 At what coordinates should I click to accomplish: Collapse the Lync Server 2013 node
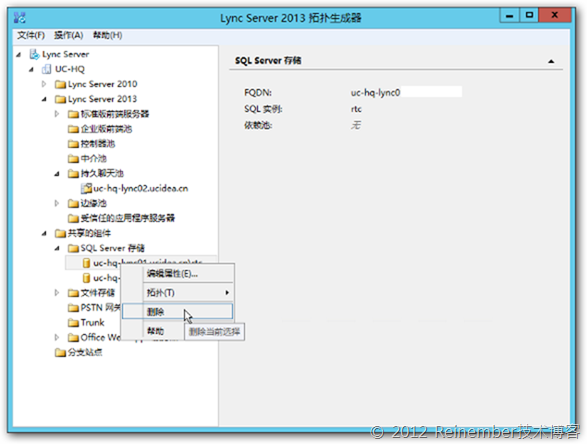pos(45,100)
